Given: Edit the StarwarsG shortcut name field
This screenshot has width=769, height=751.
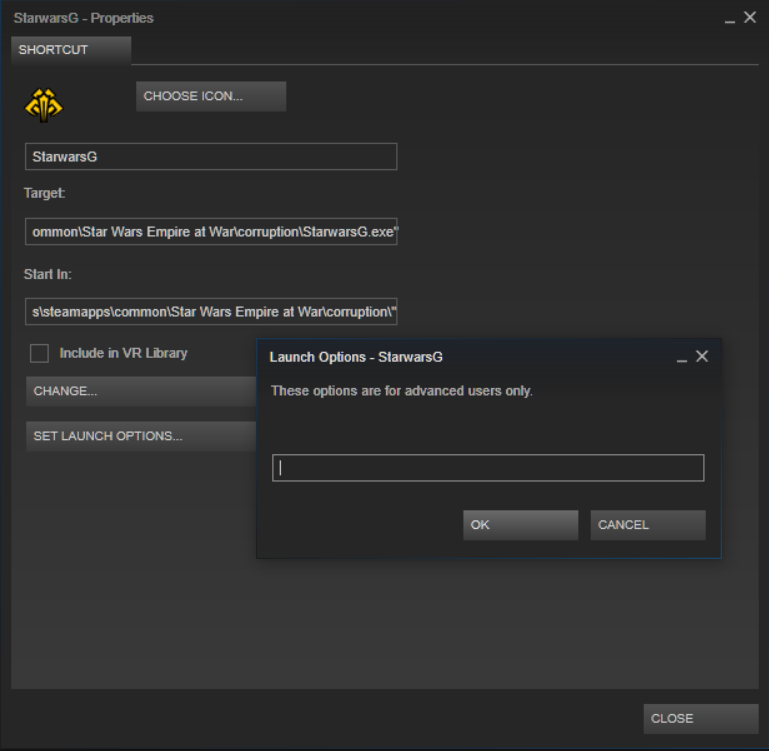Looking at the screenshot, I should (211, 156).
